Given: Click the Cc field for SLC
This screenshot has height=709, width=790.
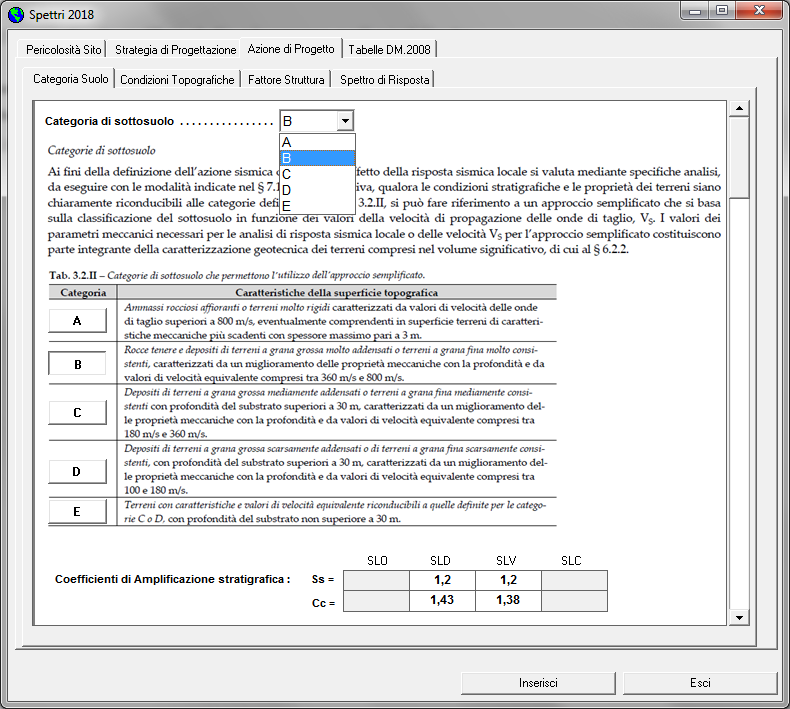Looking at the screenshot, I should tap(574, 601).
